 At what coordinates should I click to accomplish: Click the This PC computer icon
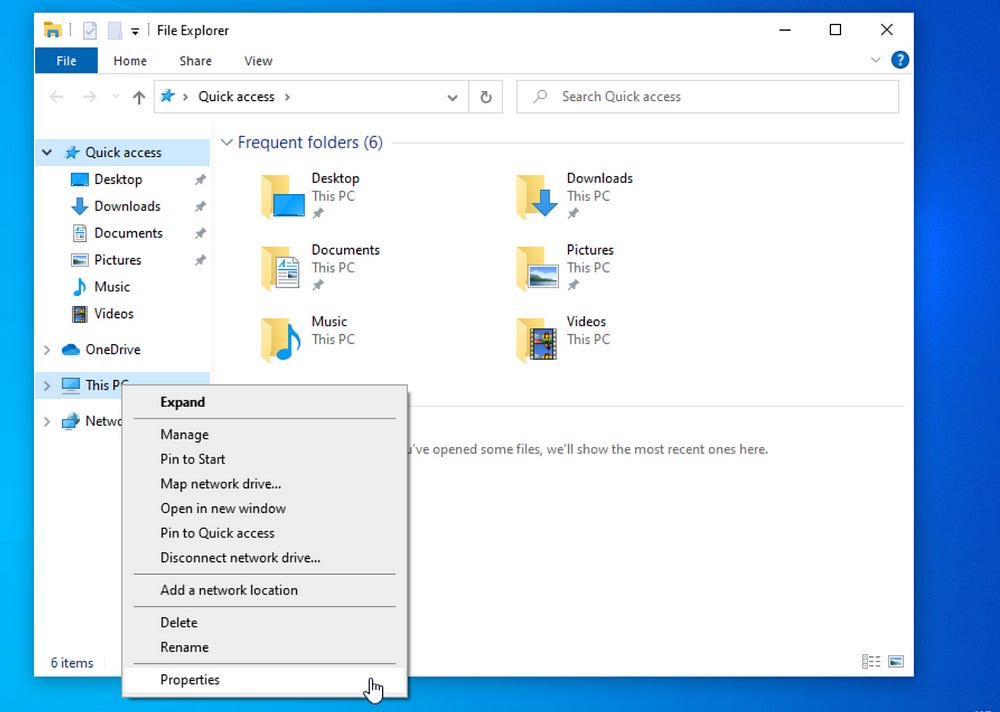tap(70, 385)
